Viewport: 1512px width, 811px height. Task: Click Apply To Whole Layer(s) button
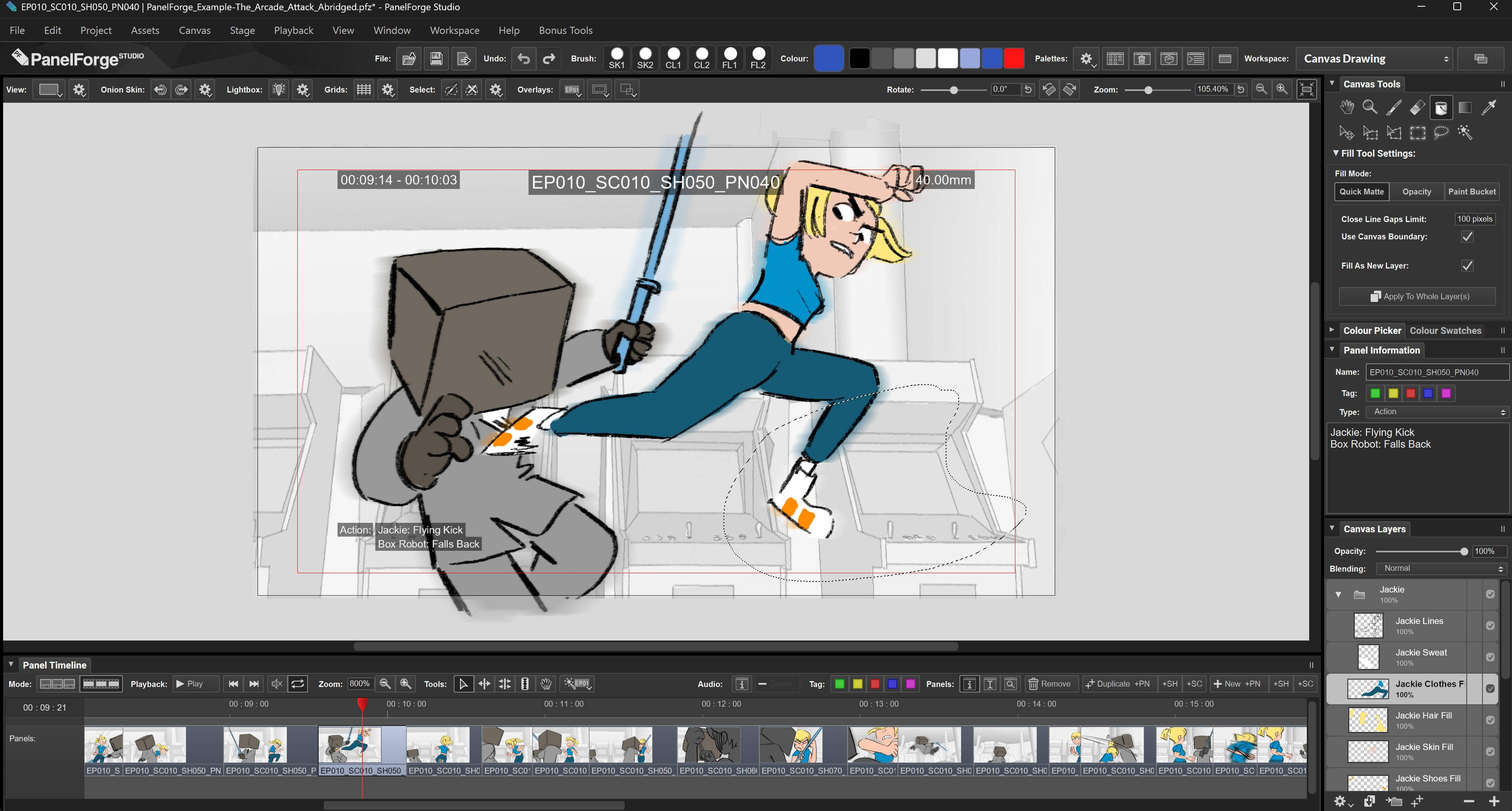click(1417, 296)
